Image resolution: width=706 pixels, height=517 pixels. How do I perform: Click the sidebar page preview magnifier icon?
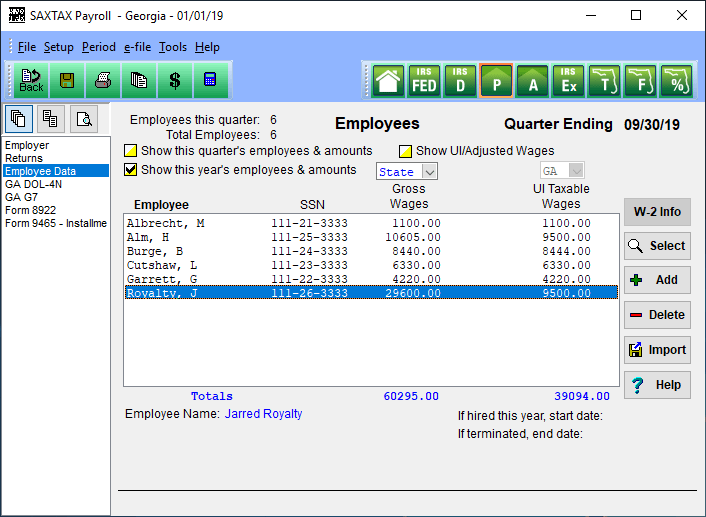pos(84,119)
